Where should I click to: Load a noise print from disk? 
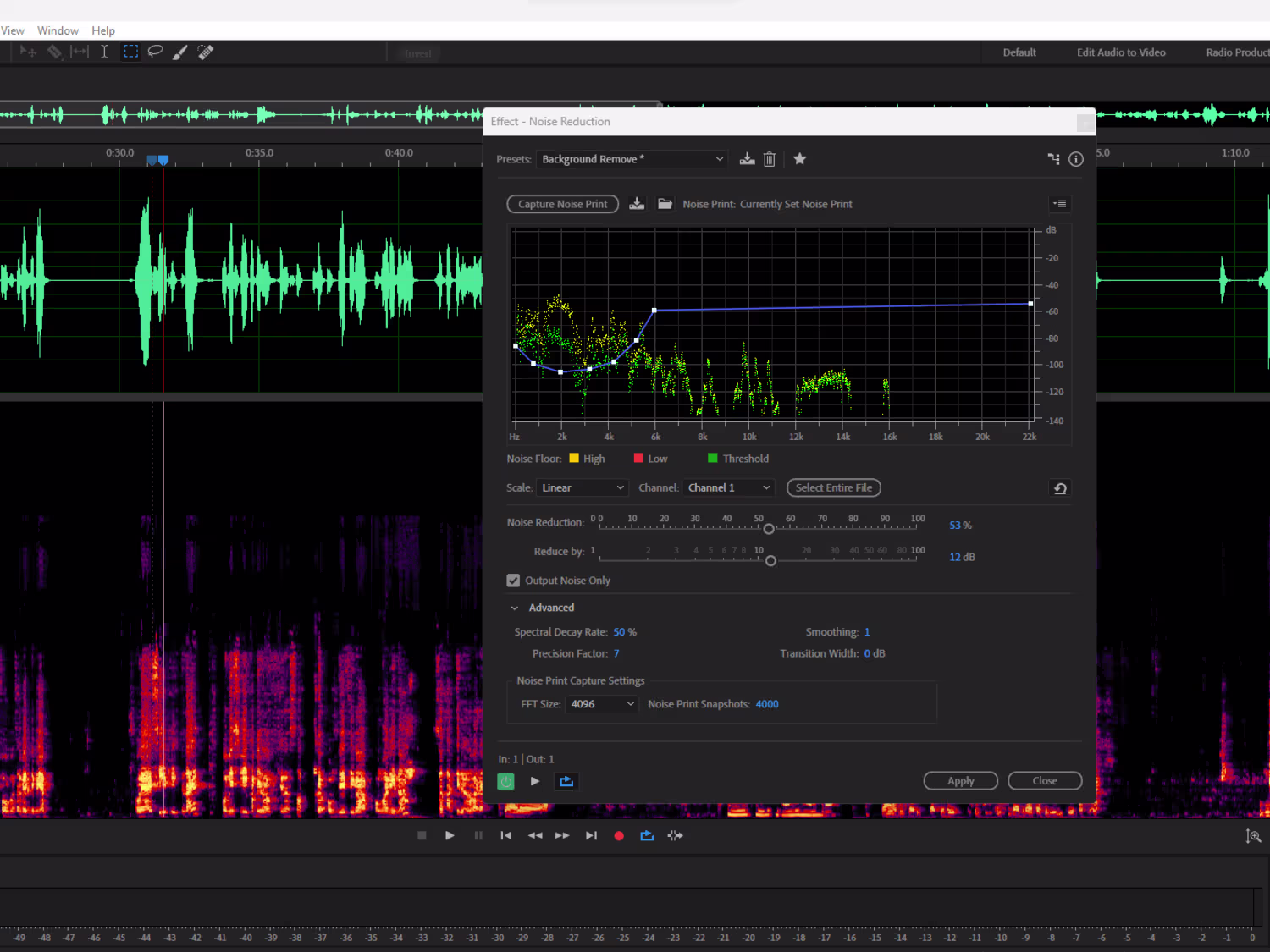[665, 204]
